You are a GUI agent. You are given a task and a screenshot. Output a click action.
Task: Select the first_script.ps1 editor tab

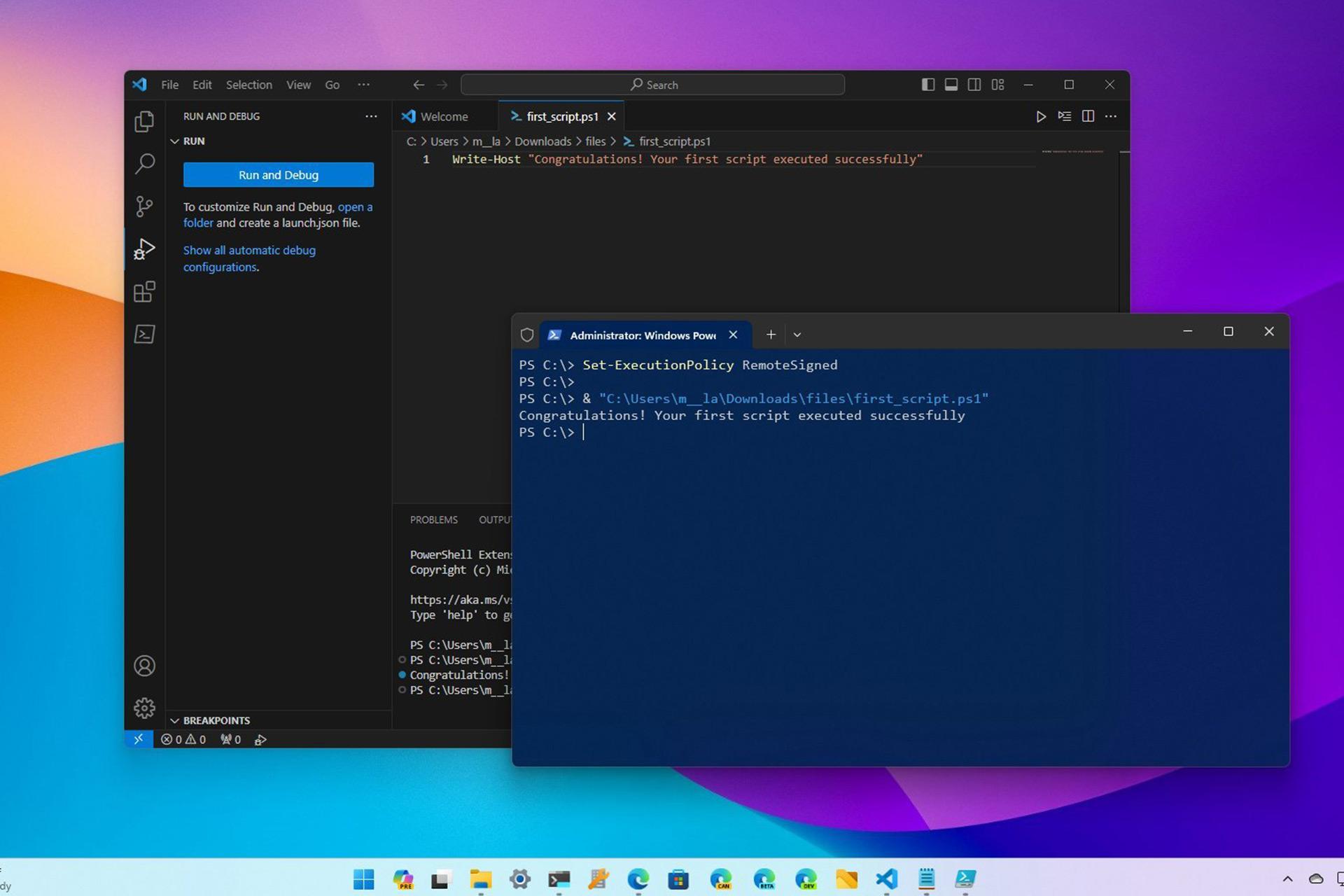(x=559, y=116)
